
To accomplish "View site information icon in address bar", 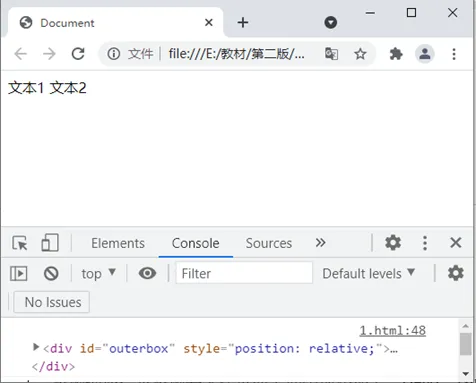I will click(114, 54).
